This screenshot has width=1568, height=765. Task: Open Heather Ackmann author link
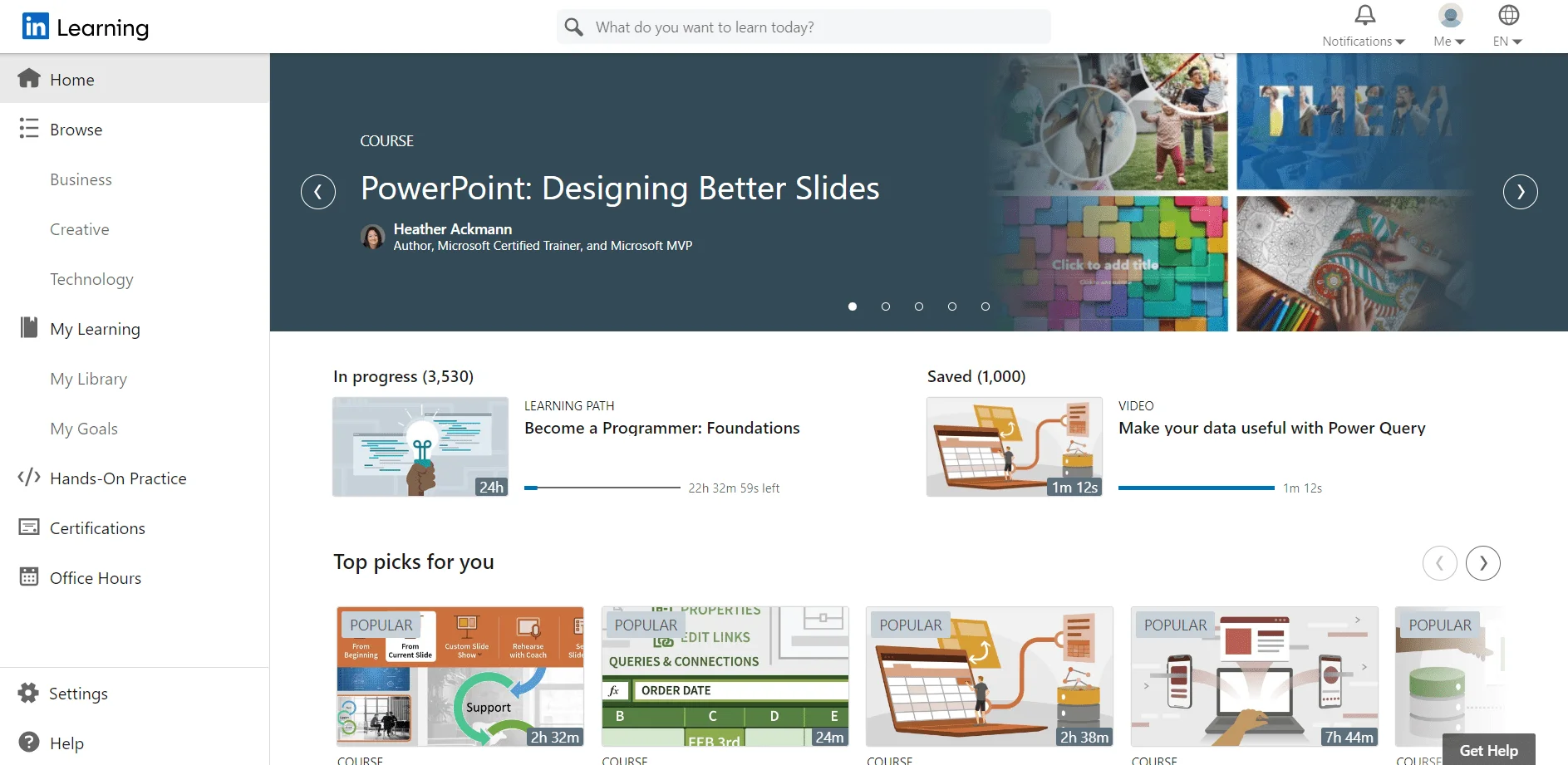click(x=452, y=228)
